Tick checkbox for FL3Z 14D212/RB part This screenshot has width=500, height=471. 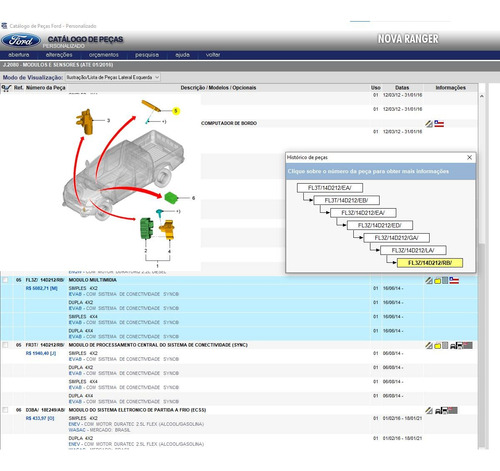[x=5, y=280]
